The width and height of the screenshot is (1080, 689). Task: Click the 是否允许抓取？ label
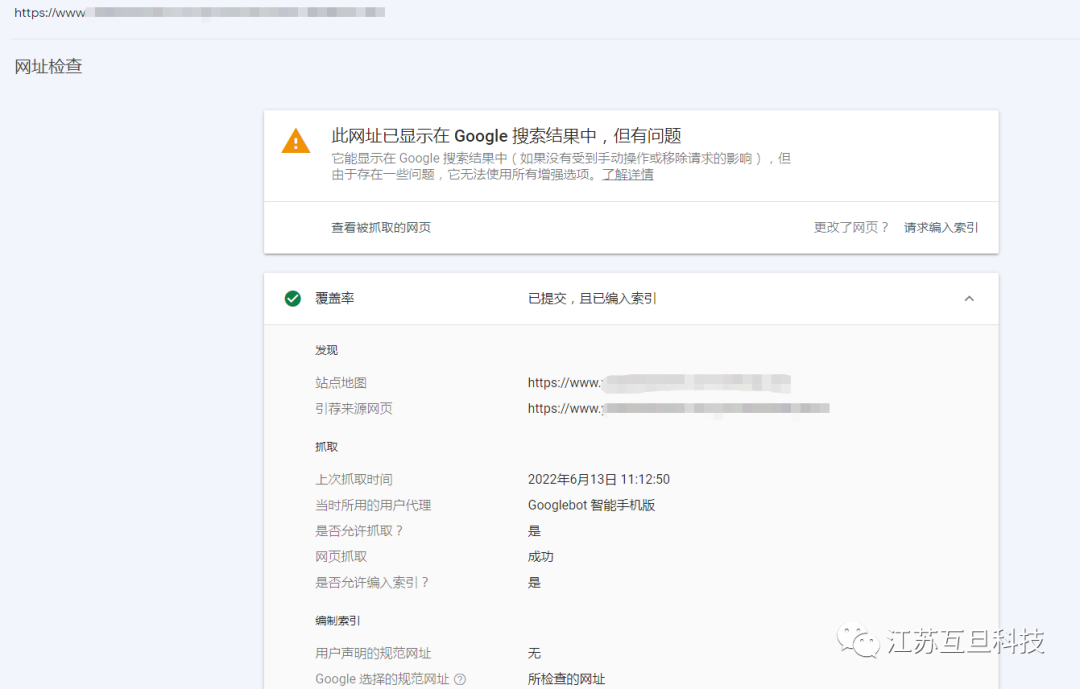click(360, 531)
